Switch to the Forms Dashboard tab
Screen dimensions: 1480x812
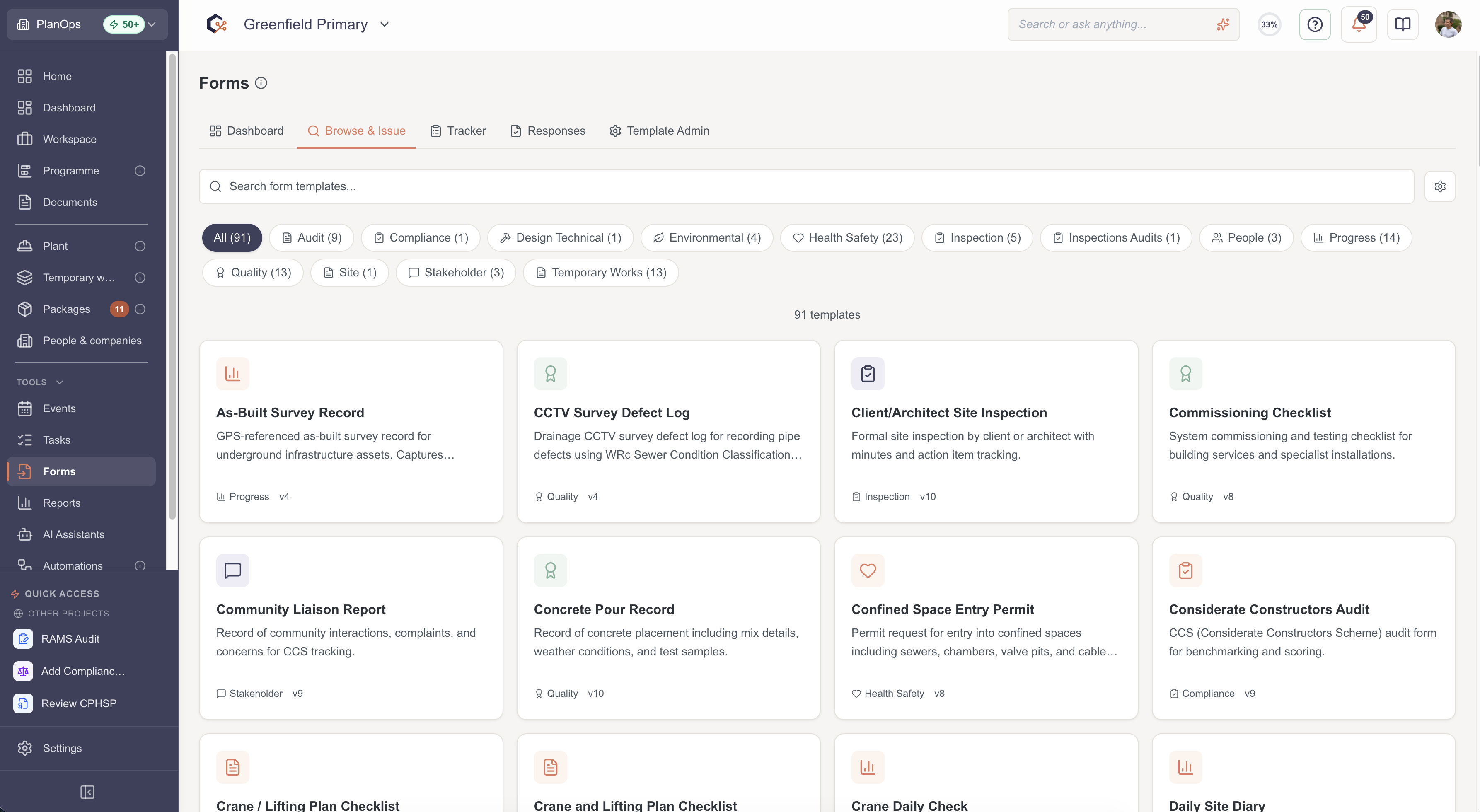(x=247, y=131)
